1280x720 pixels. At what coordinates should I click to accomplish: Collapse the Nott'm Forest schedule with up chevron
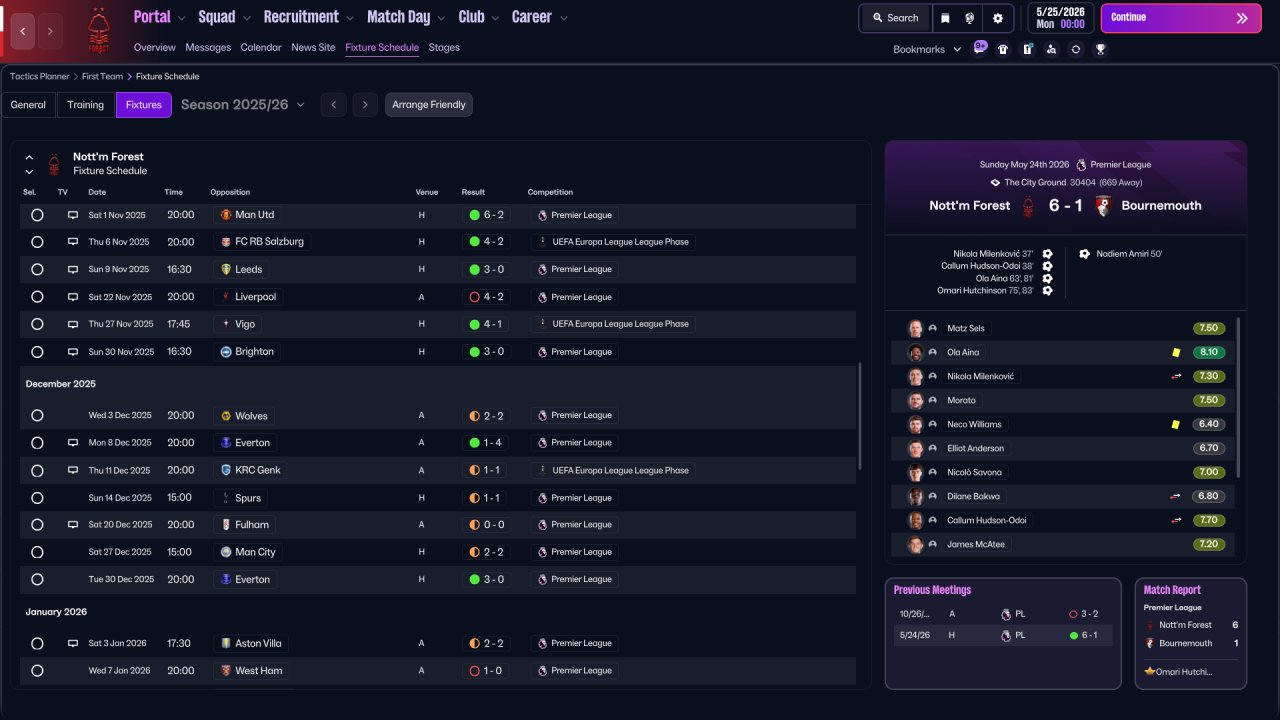pyautogui.click(x=29, y=157)
